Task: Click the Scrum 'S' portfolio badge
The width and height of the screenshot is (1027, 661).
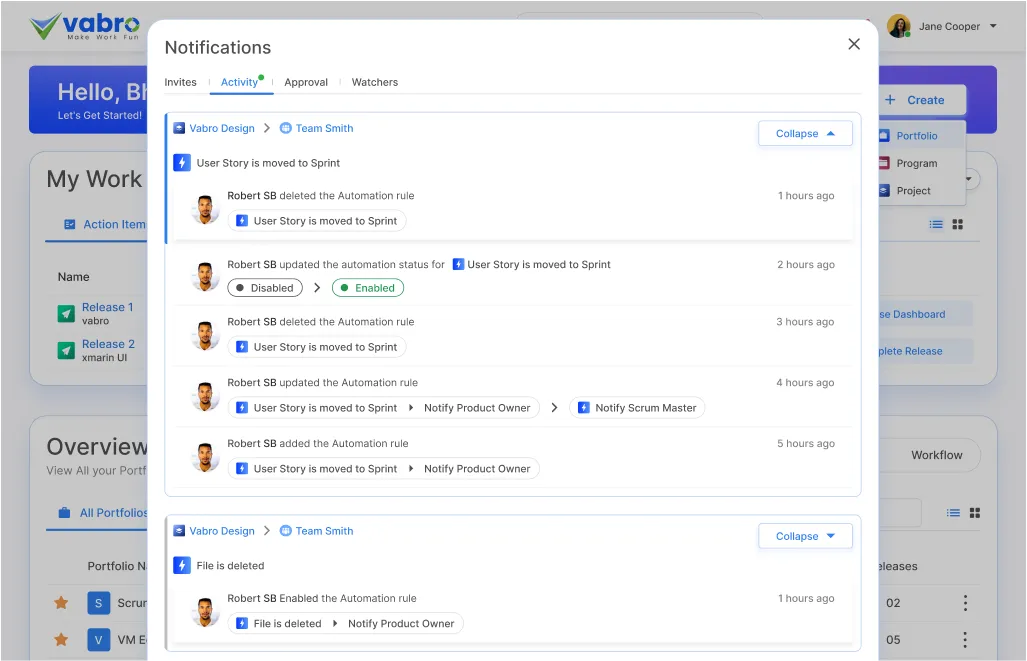Action: [98, 603]
